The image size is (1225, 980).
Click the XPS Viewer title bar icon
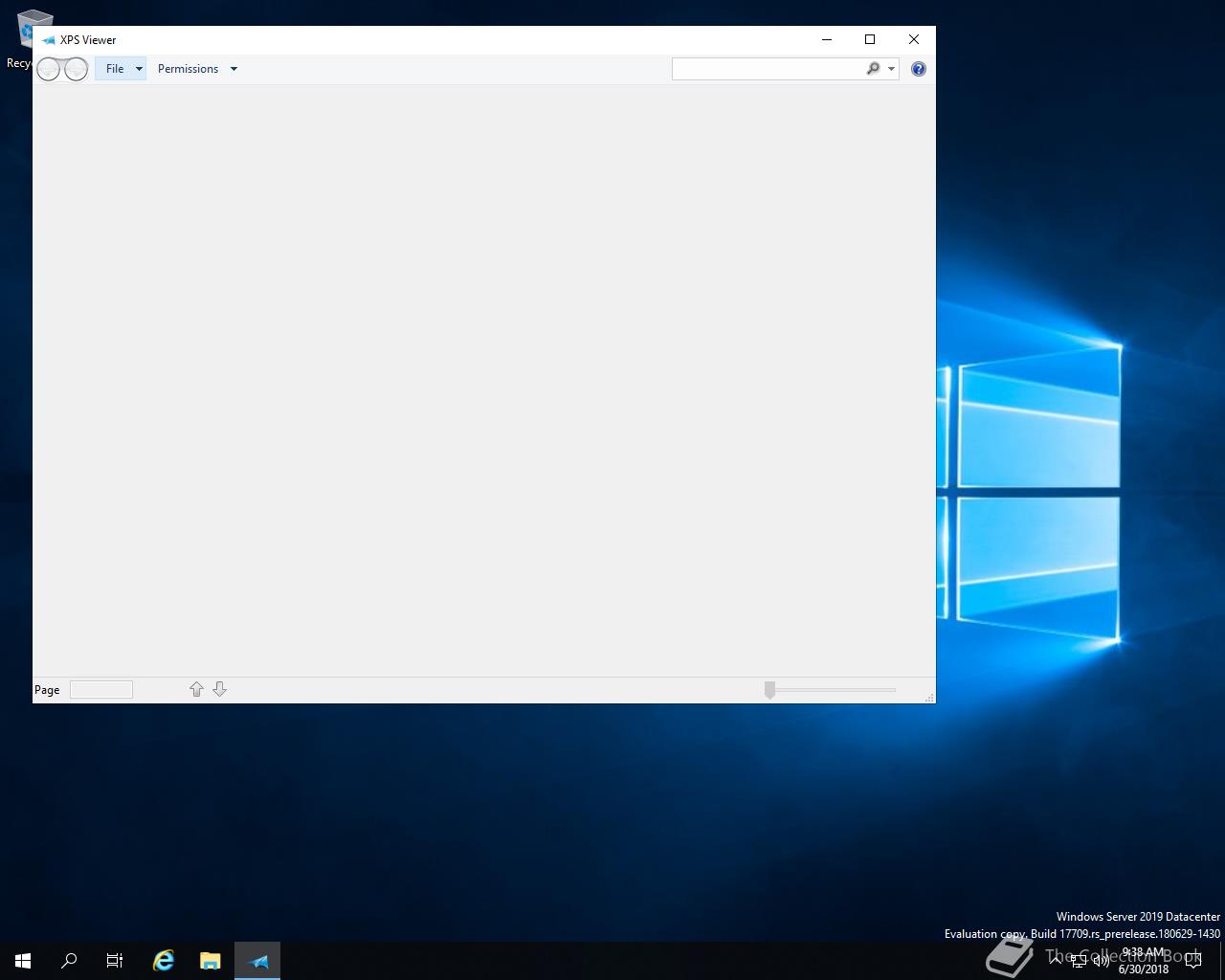(48, 40)
